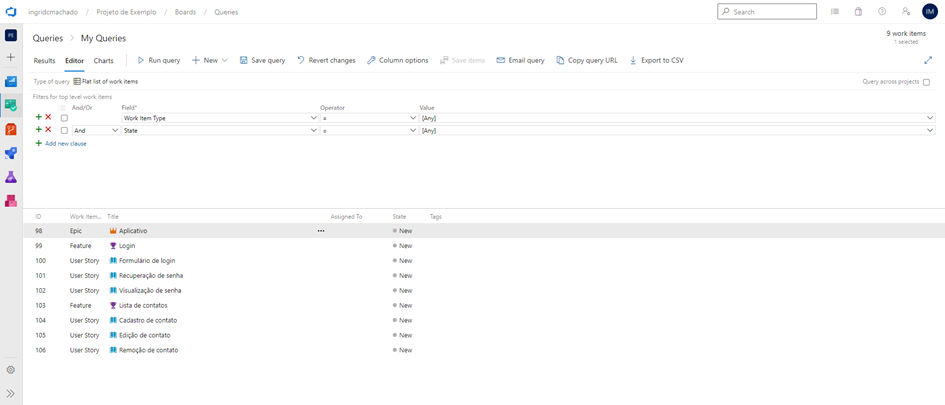Open actions ellipsis for Aplicativo row

point(321,231)
